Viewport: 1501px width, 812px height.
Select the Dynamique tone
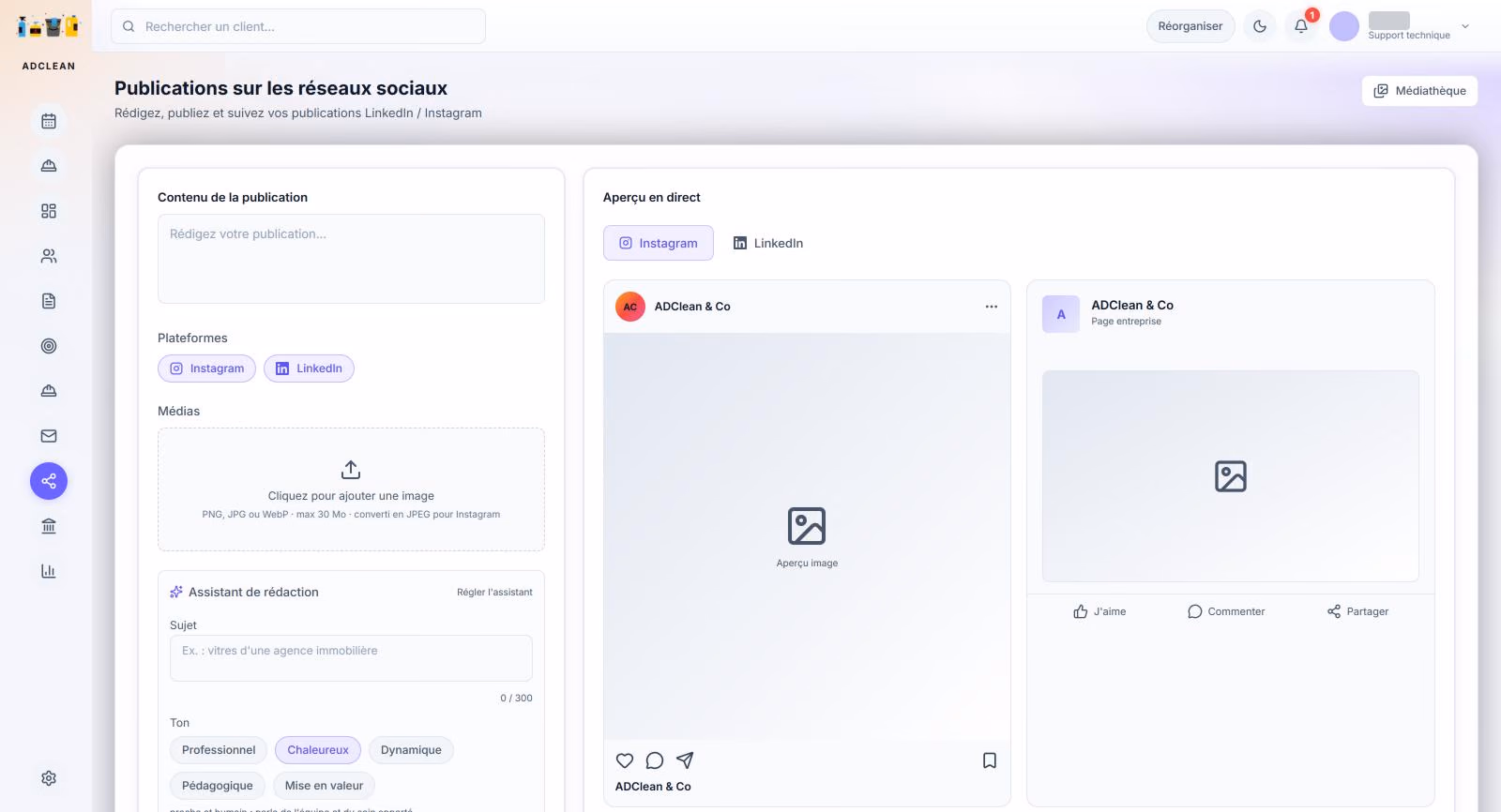411,750
